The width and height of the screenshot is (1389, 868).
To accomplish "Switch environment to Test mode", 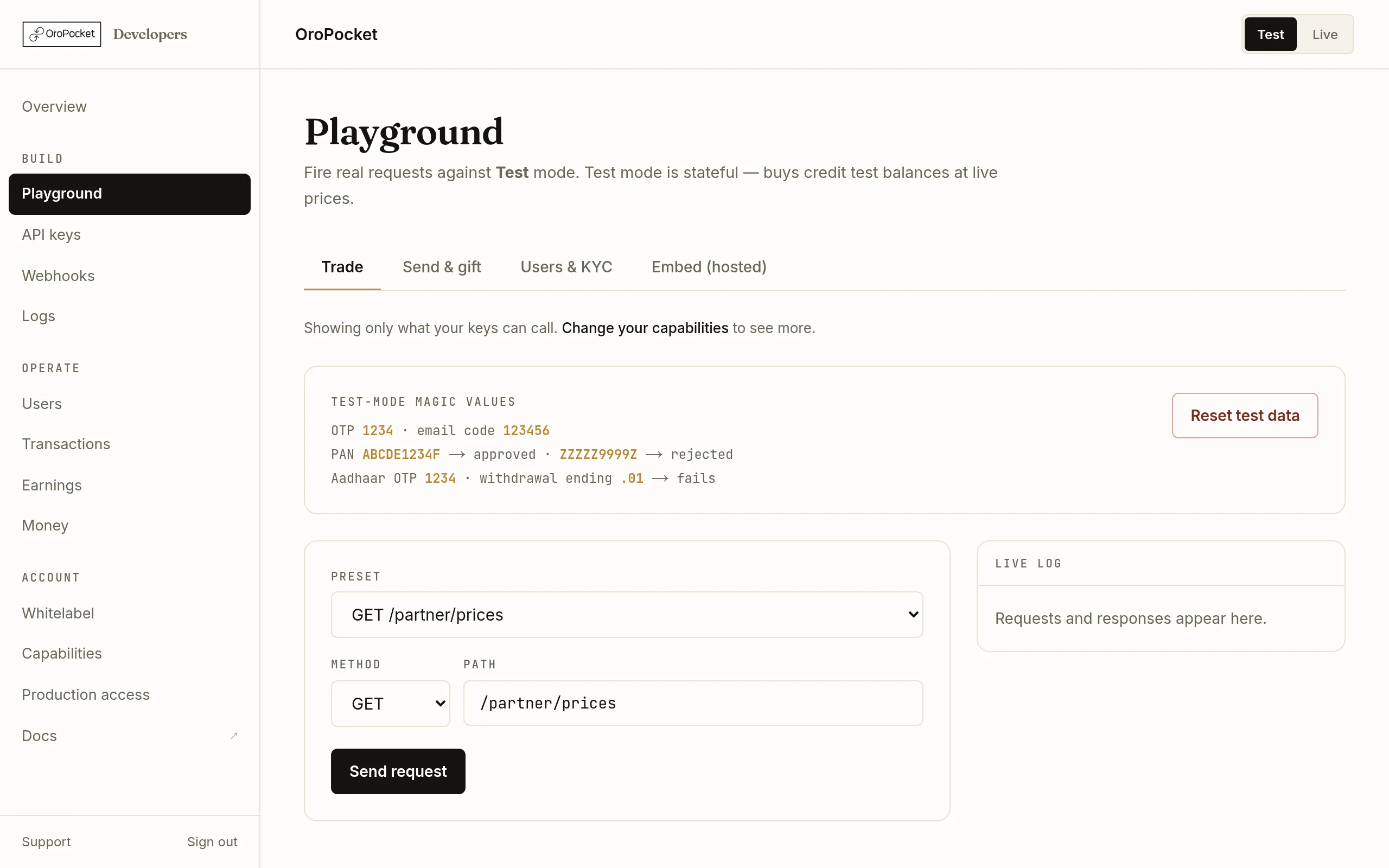I will pyautogui.click(x=1270, y=34).
